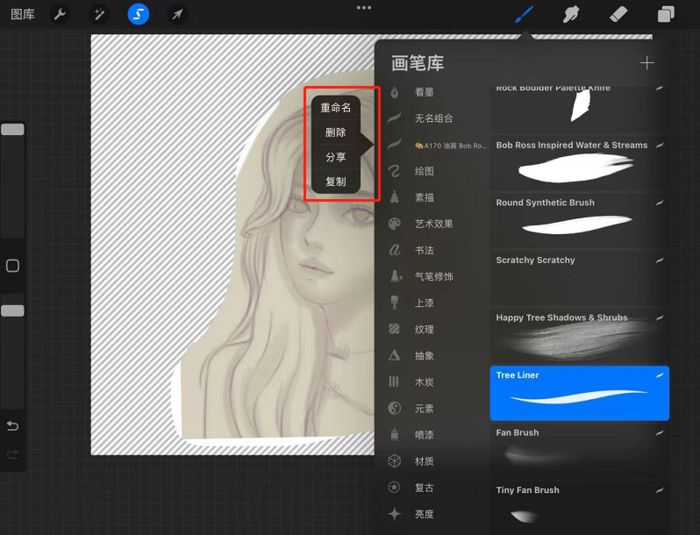700x535 pixels.
Task: Click the 复古 star badge icon
Action: [x=394, y=487]
